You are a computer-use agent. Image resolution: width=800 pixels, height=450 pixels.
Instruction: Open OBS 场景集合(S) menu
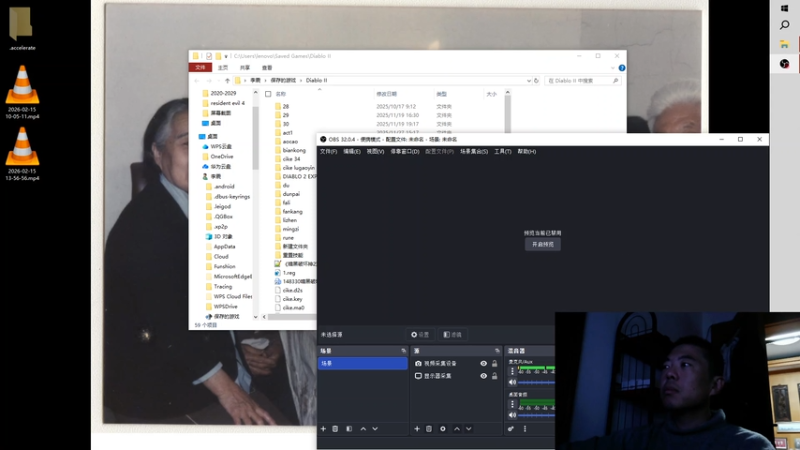(474, 152)
